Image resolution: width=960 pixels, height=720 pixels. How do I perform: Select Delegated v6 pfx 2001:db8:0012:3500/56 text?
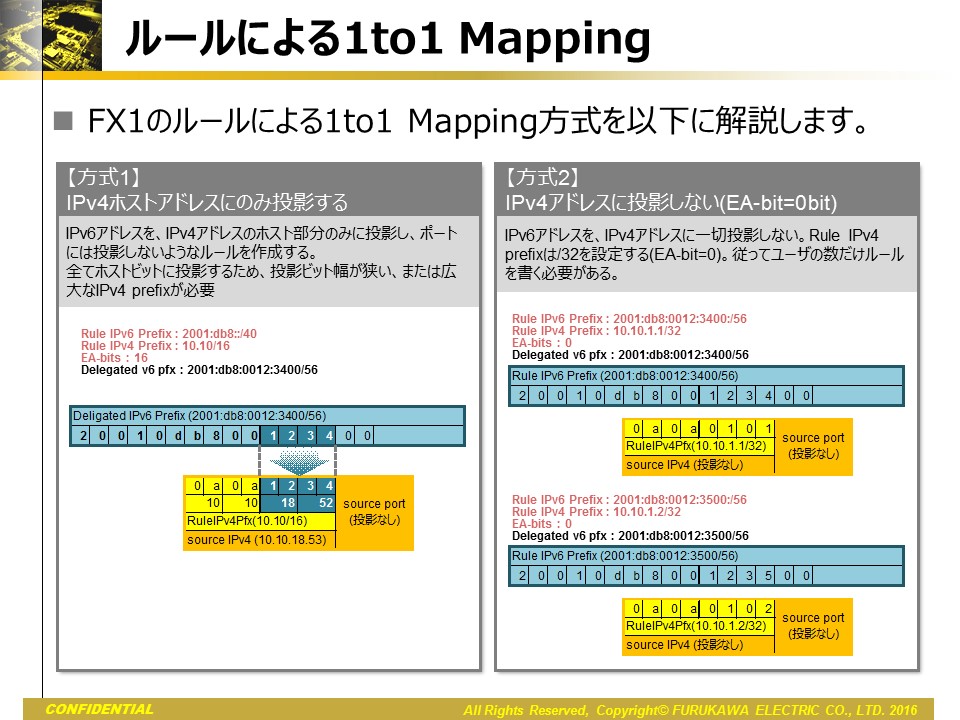click(630, 536)
